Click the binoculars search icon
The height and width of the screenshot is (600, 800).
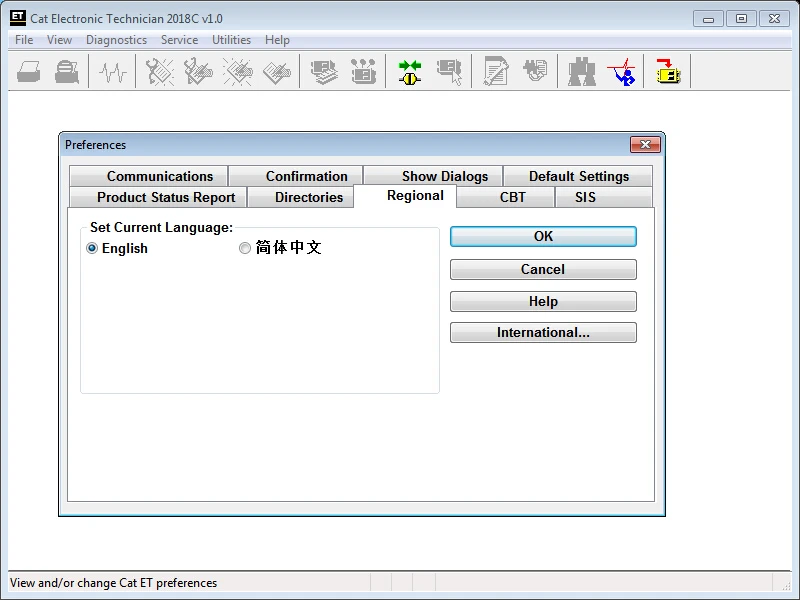point(582,71)
